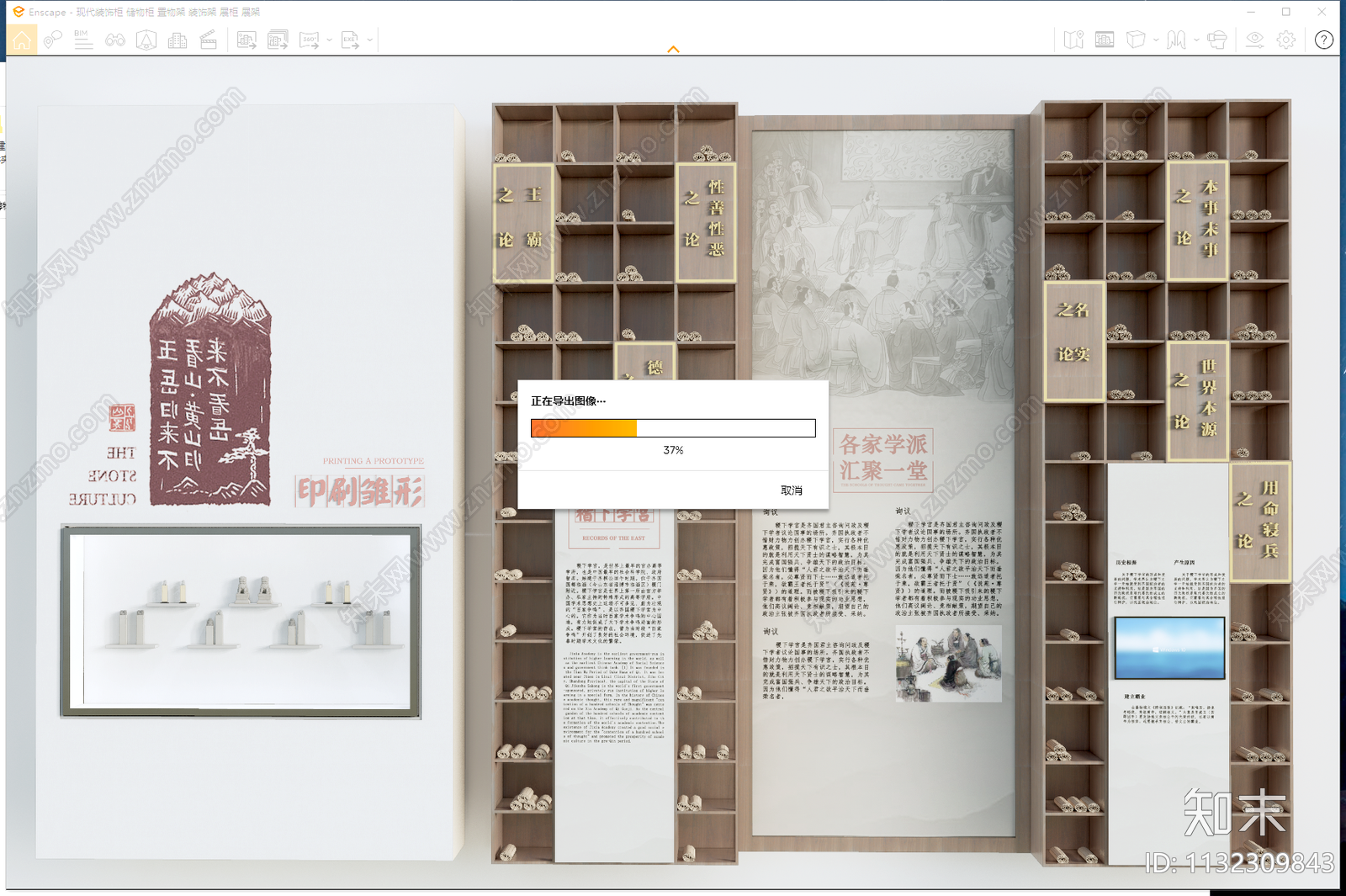Open the video editor clapperboard icon
This screenshot has height=896, width=1346.
pos(209,40)
